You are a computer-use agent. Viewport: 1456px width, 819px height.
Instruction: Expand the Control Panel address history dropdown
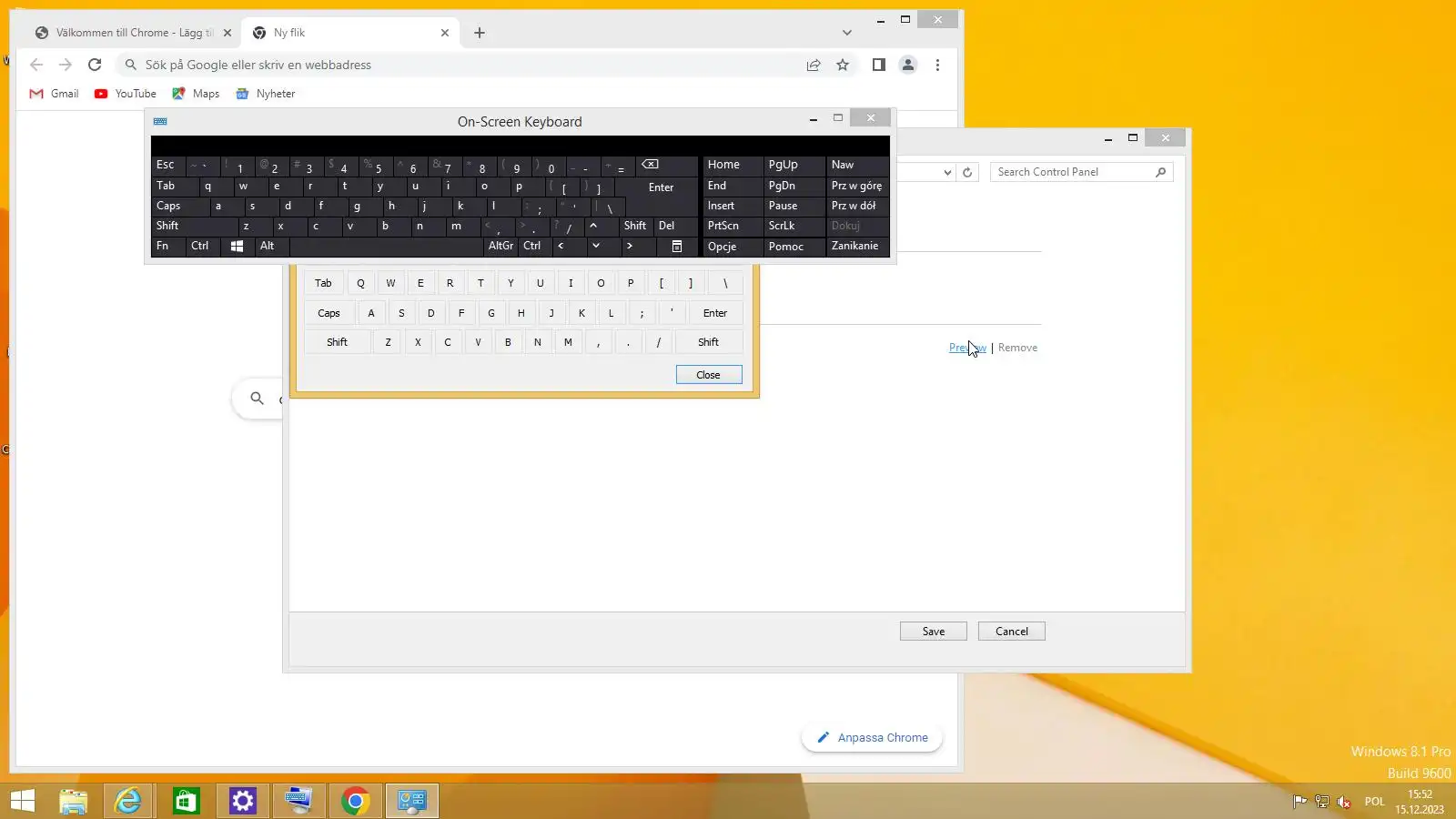click(947, 172)
